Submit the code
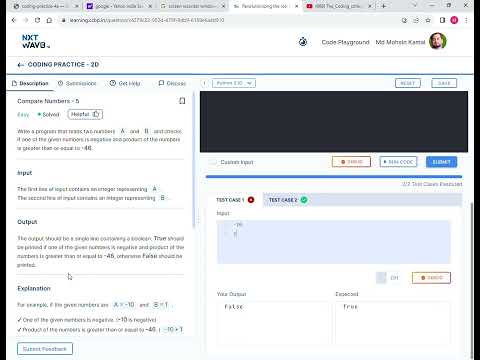The image size is (480, 360). tap(441, 162)
